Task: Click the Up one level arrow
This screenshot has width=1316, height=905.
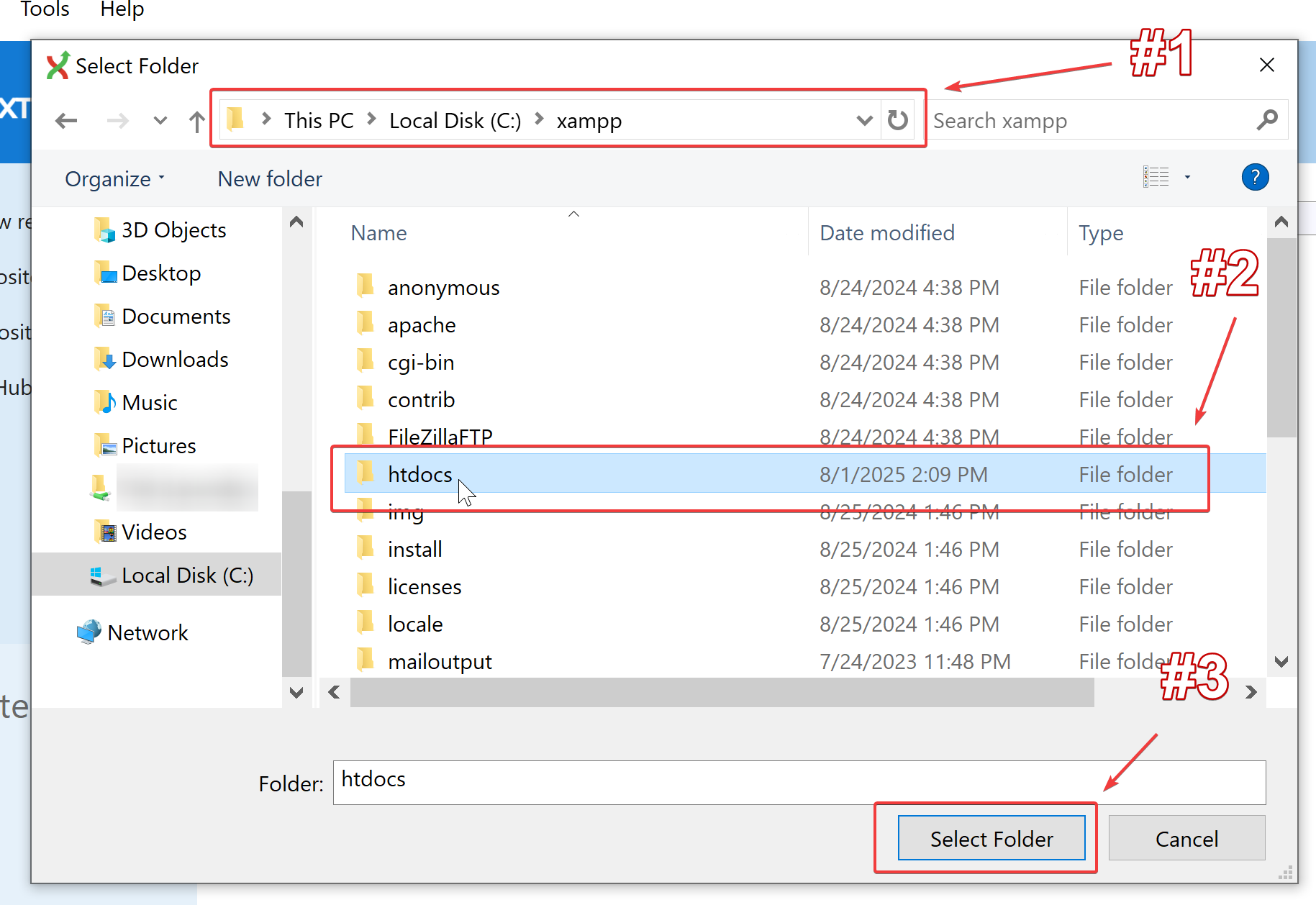Action: [196, 121]
